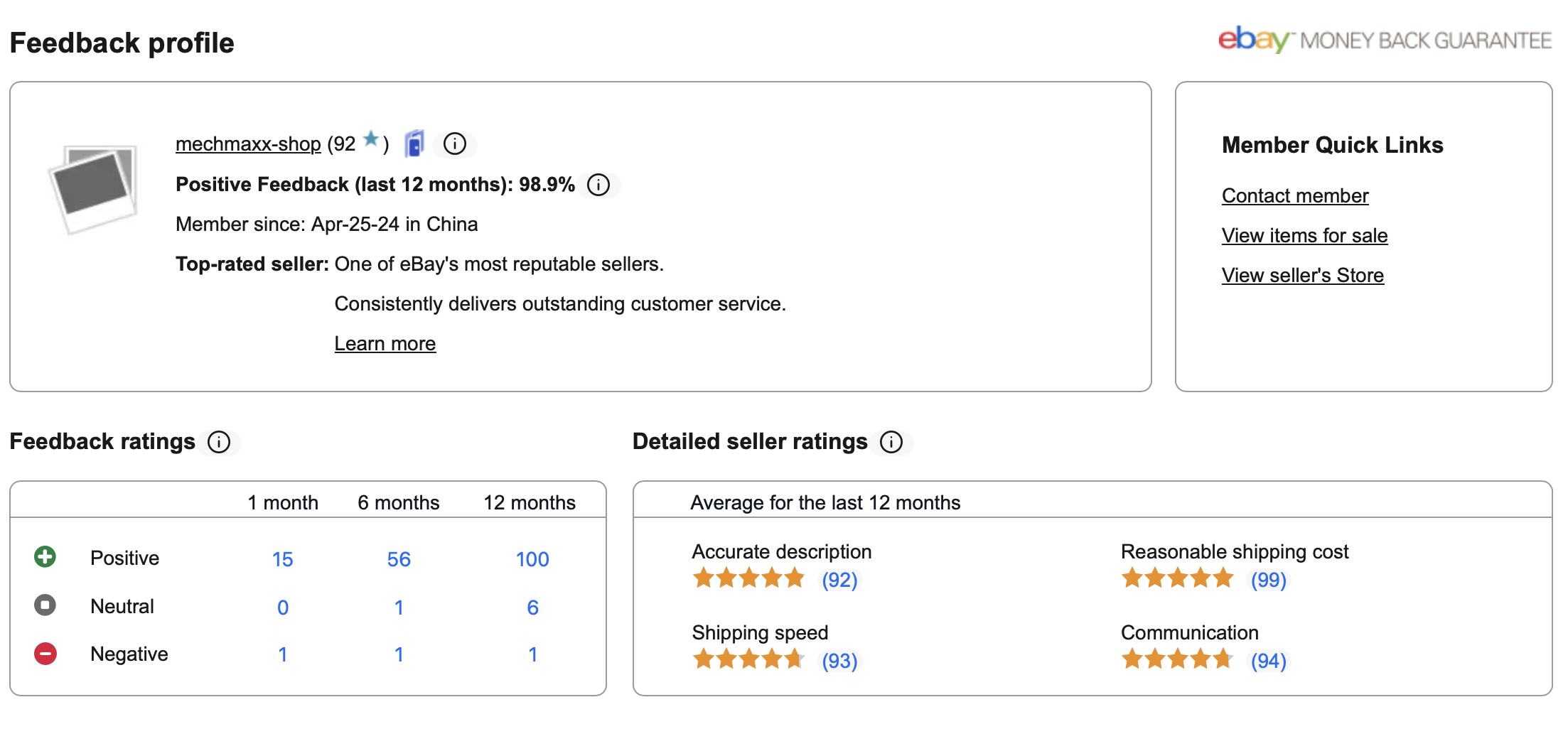The image size is (1568, 729).
Task: Click the Learn more link
Action: click(385, 344)
